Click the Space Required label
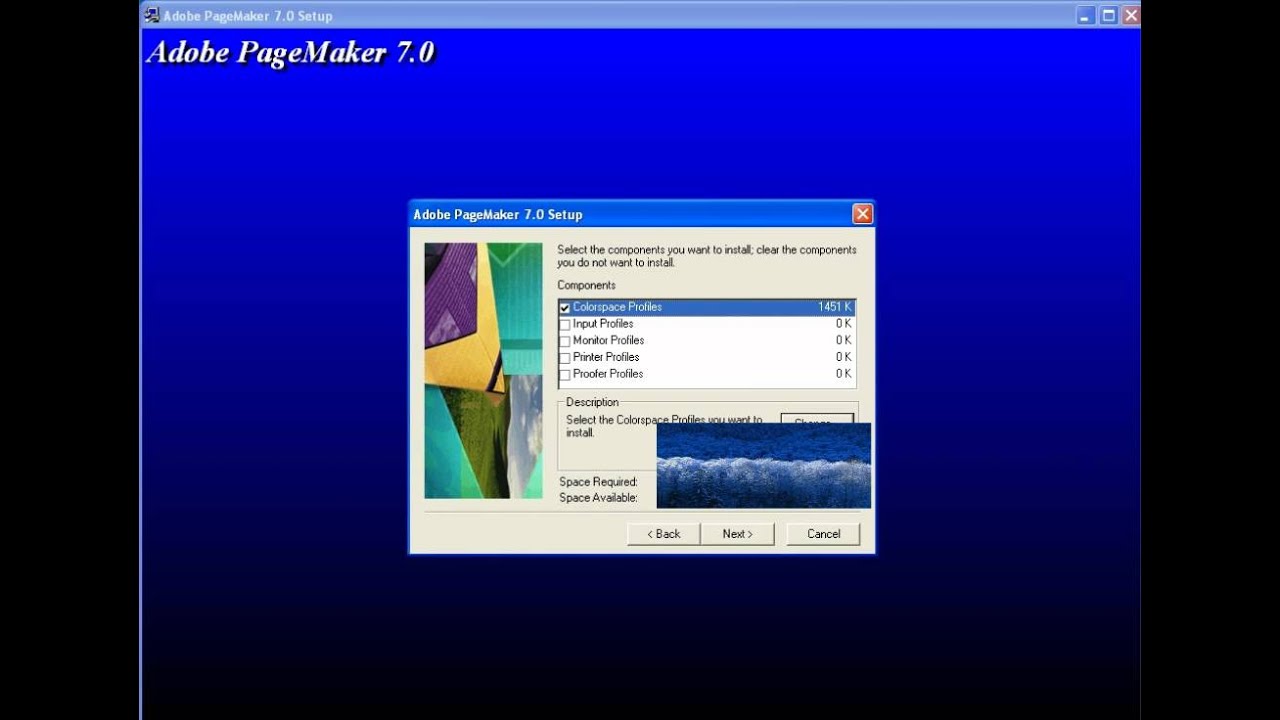This screenshot has height=720, width=1280. pos(598,482)
